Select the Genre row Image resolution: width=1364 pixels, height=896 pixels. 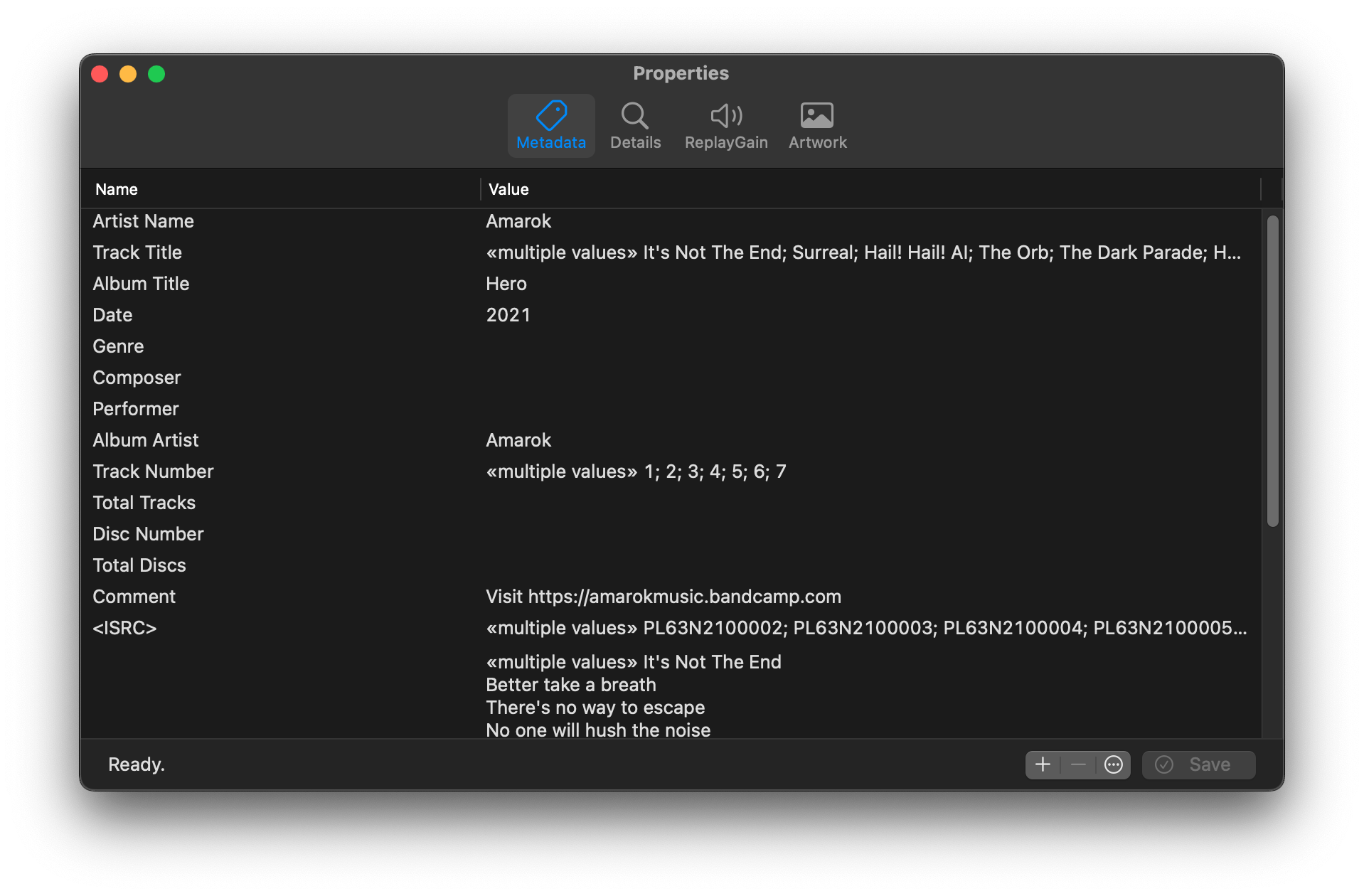[671, 346]
